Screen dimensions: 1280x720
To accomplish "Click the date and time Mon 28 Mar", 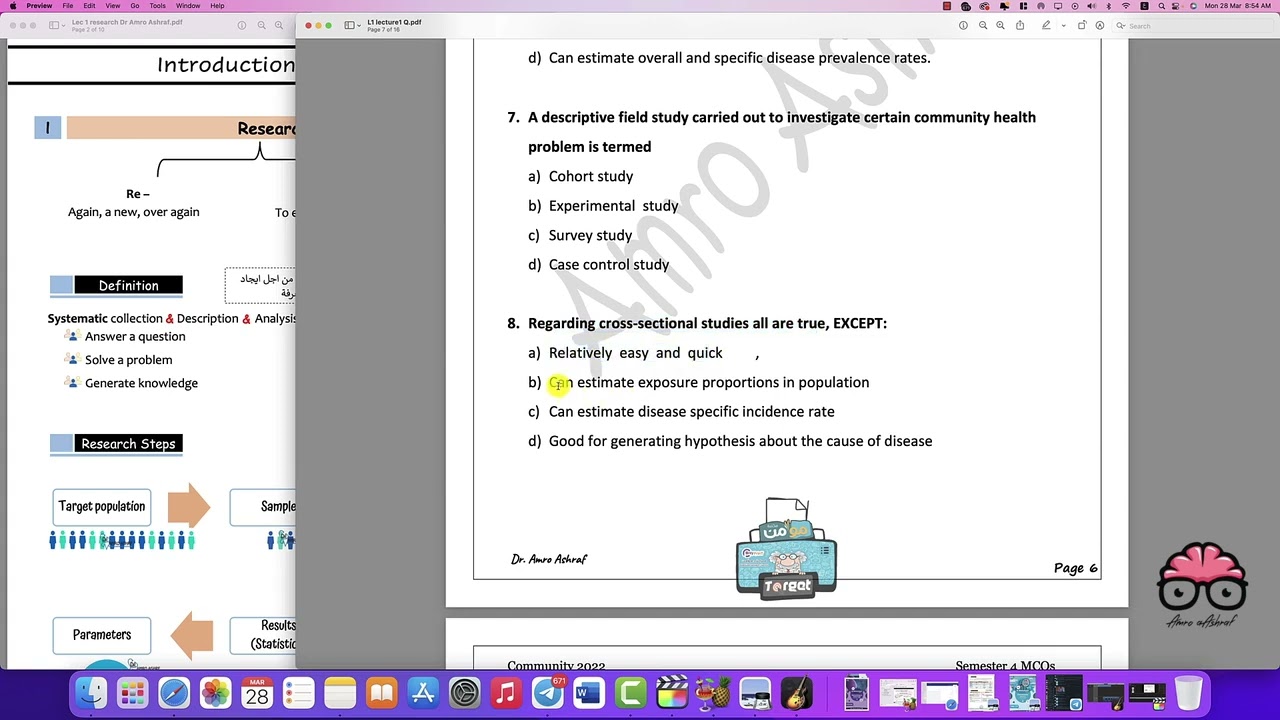I will pyautogui.click(x=1238, y=6).
